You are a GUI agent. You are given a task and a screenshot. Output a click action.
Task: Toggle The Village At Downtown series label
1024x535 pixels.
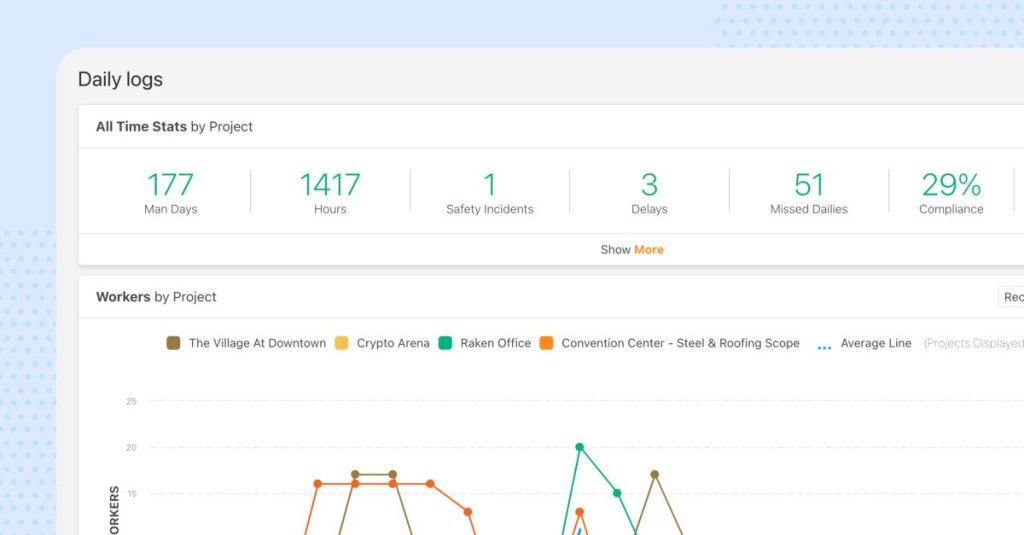(257, 343)
